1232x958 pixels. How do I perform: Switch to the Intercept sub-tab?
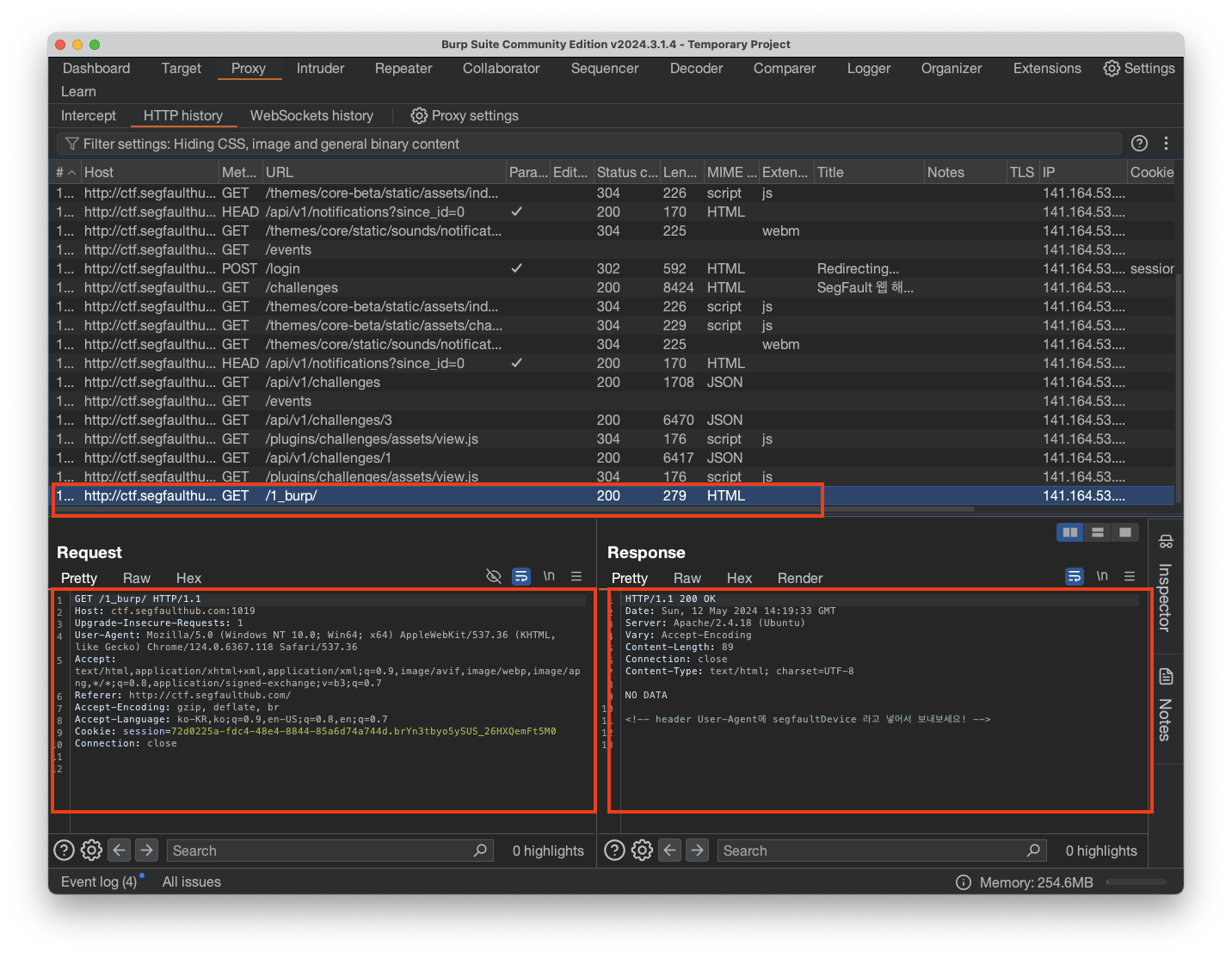coord(89,115)
